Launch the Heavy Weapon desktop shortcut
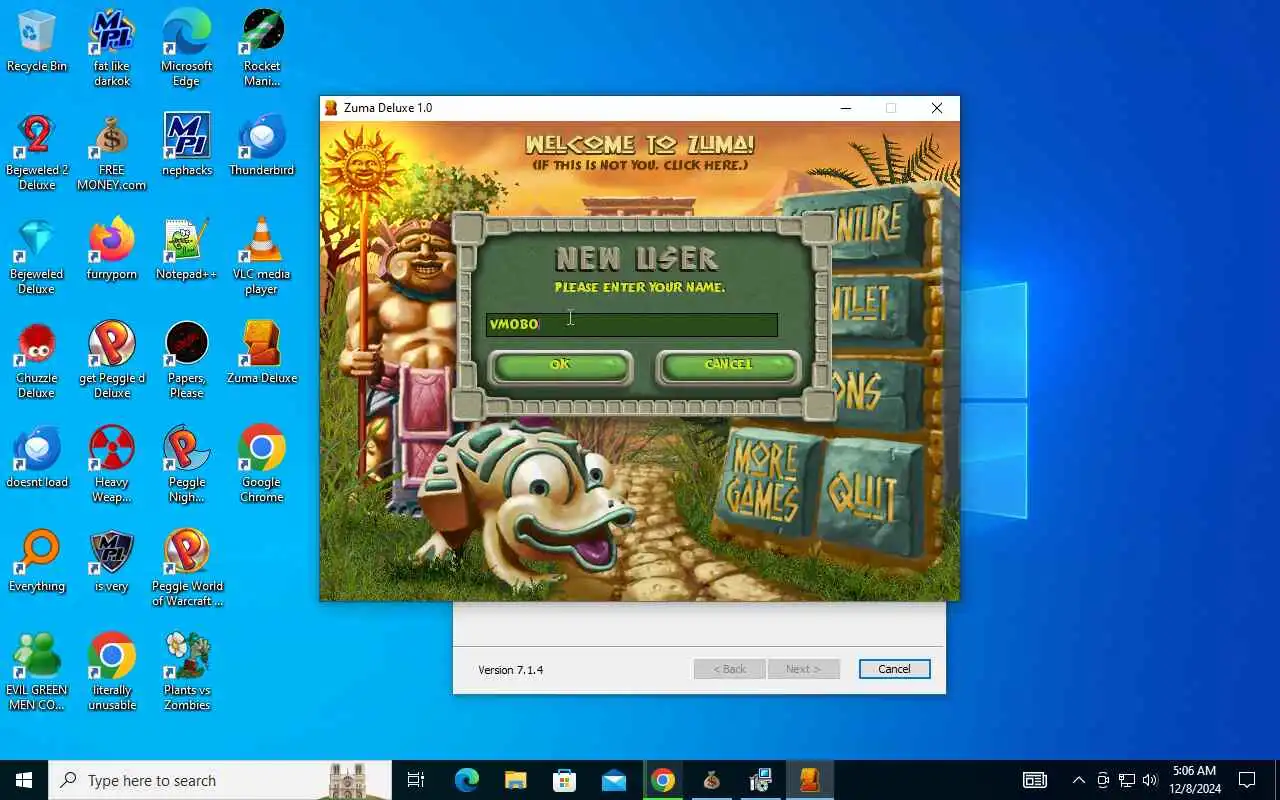This screenshot has height=800, width=1280. coord(112,464)
